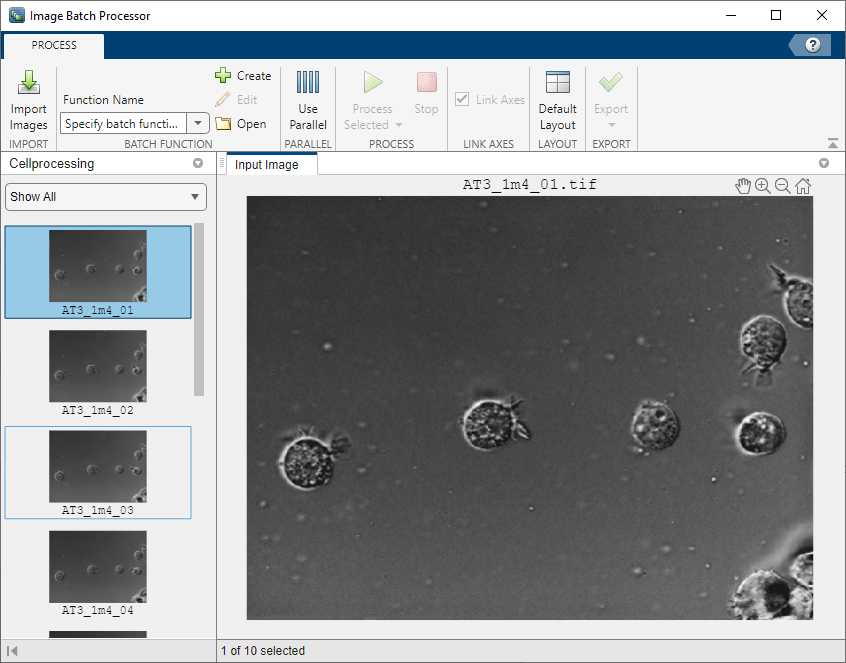Click the batch function name field
846x663 pixels.
click(123, 123)
